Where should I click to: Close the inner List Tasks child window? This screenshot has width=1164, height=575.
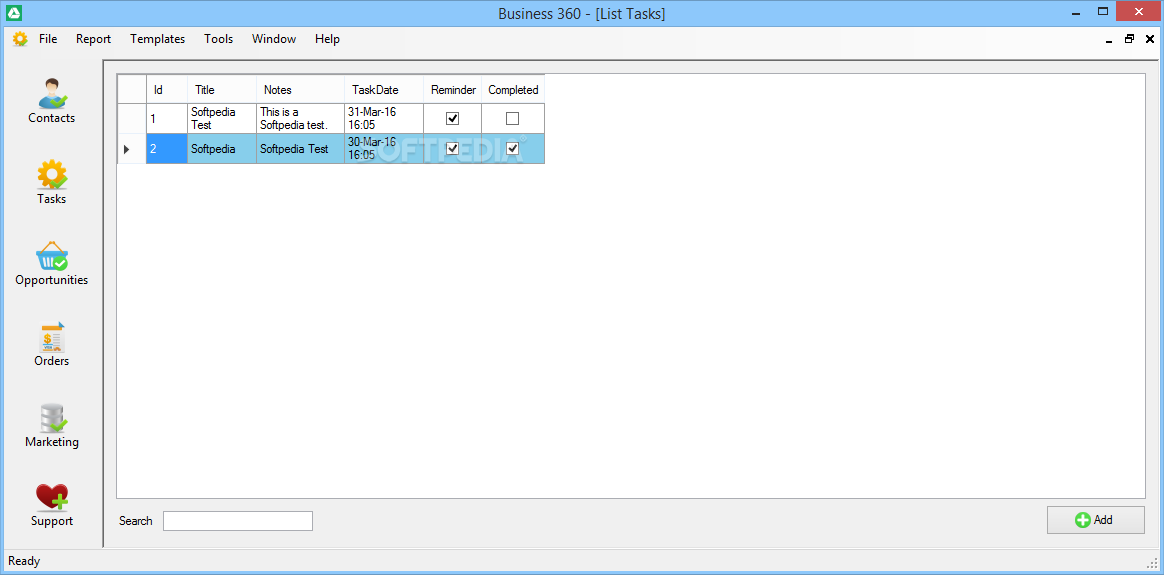click(1150, 39)
